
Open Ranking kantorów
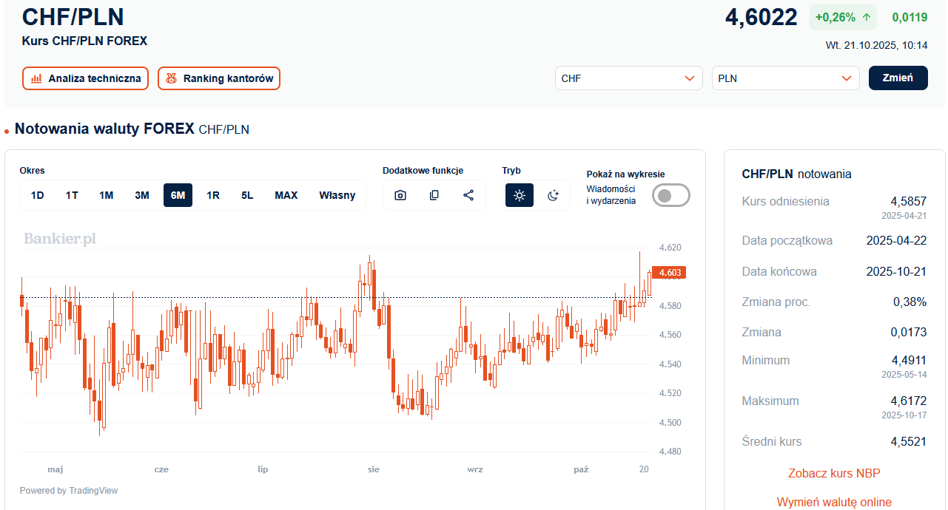[x=218, y=78]
